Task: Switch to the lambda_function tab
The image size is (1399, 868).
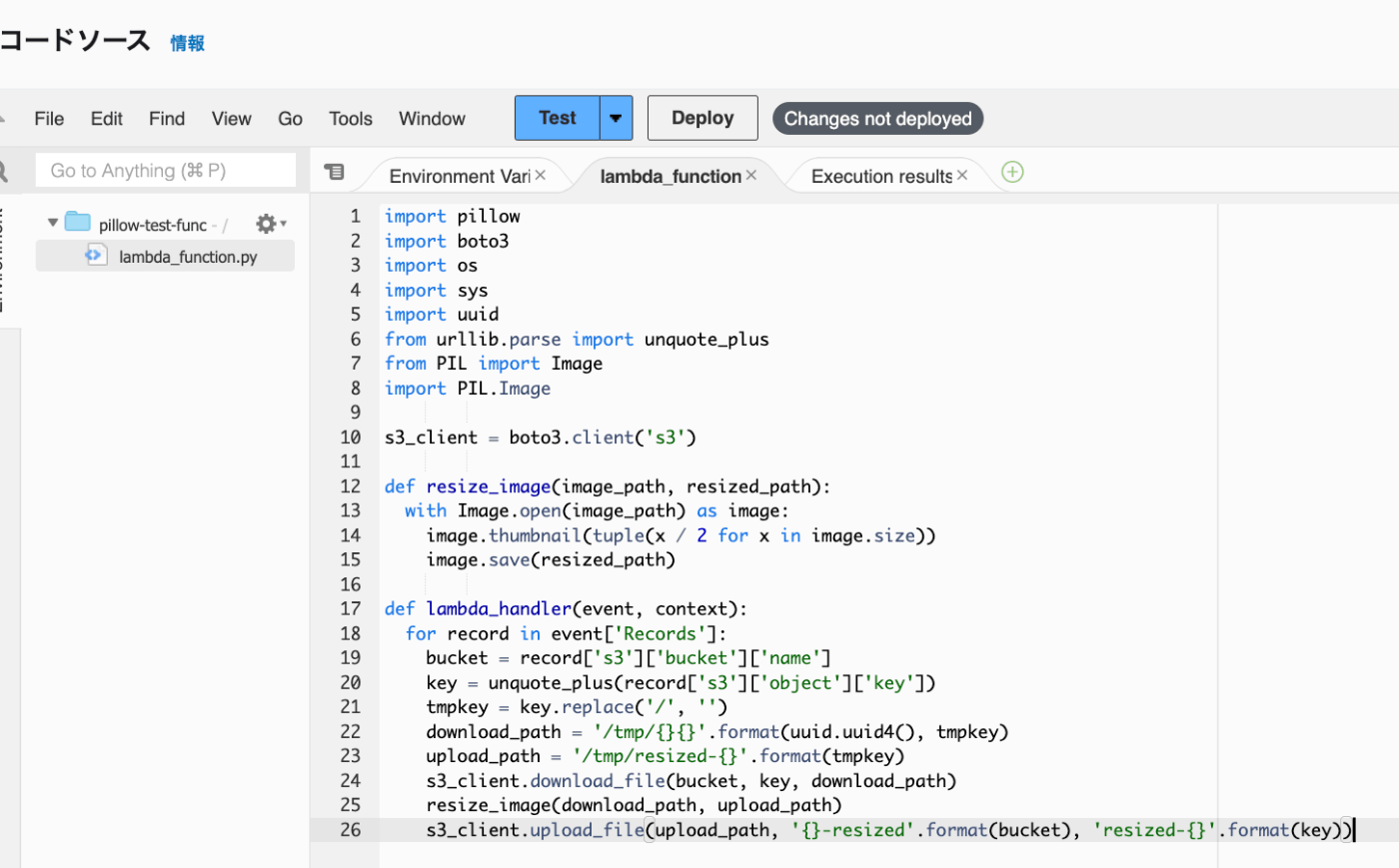Action: [x=671, y=177]
